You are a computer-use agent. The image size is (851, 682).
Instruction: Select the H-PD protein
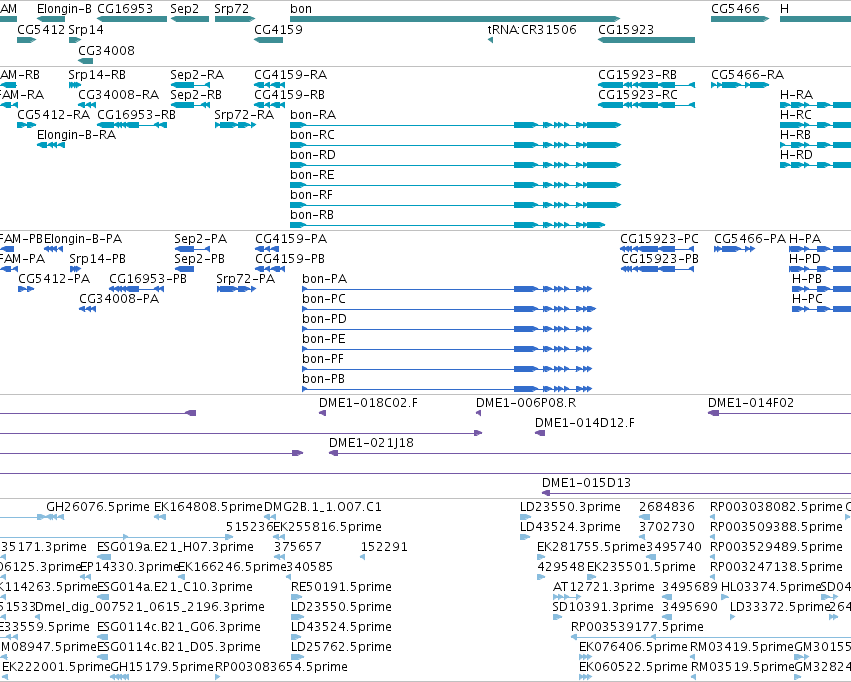coord(820,269)
